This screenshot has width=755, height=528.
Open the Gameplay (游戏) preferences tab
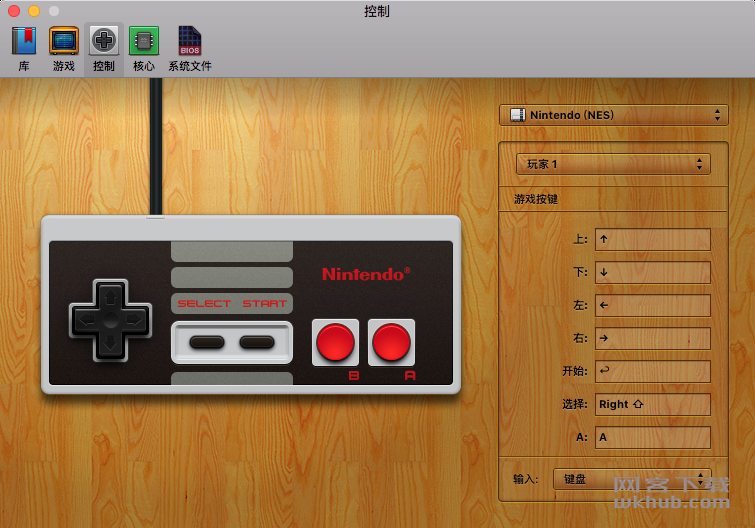64,49
